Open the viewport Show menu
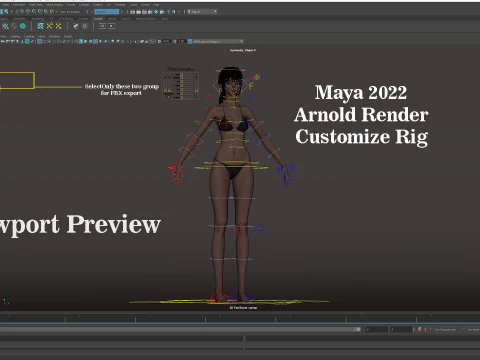The height and width of the screenshot is (360, 480). pyautogui.click(x=41, y=36)
